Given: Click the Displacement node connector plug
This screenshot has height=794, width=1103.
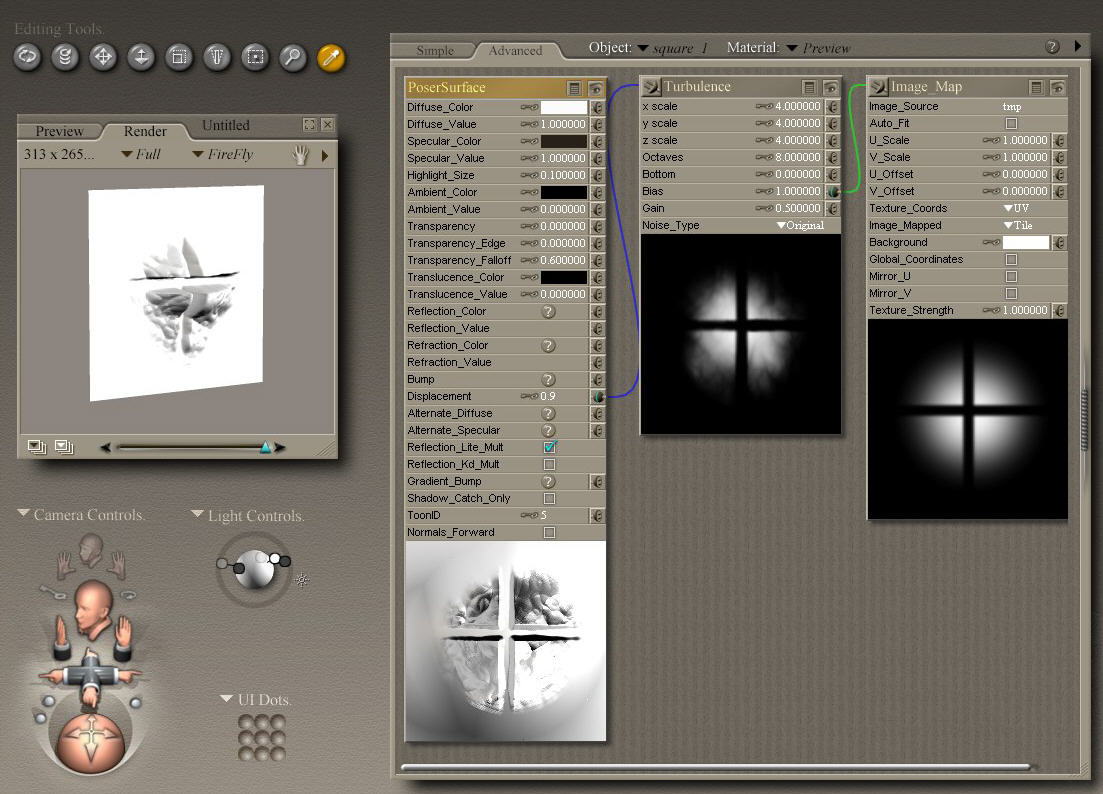Looking at the screenshot, I should 597,396.
